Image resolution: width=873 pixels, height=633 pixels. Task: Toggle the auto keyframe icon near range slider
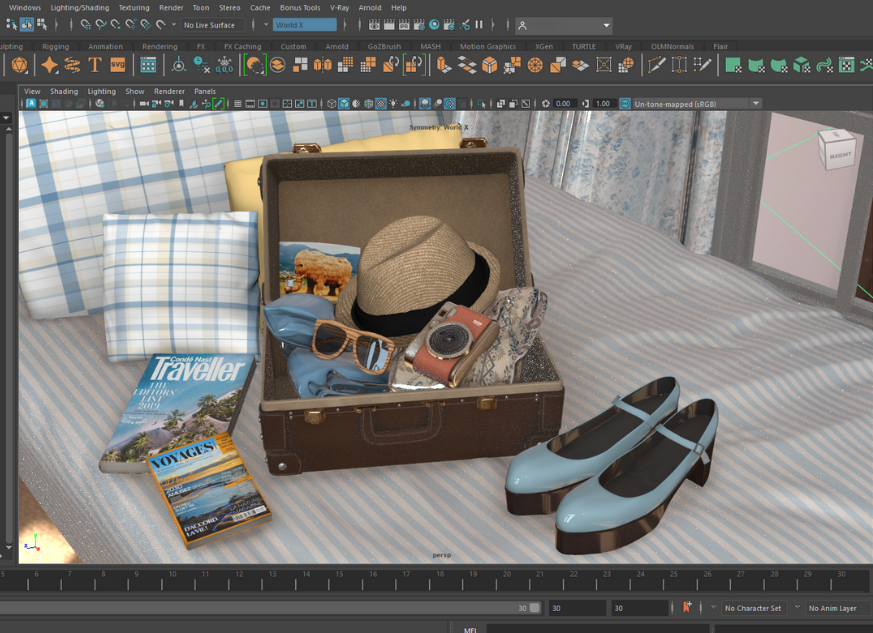[x=687, y=608]
